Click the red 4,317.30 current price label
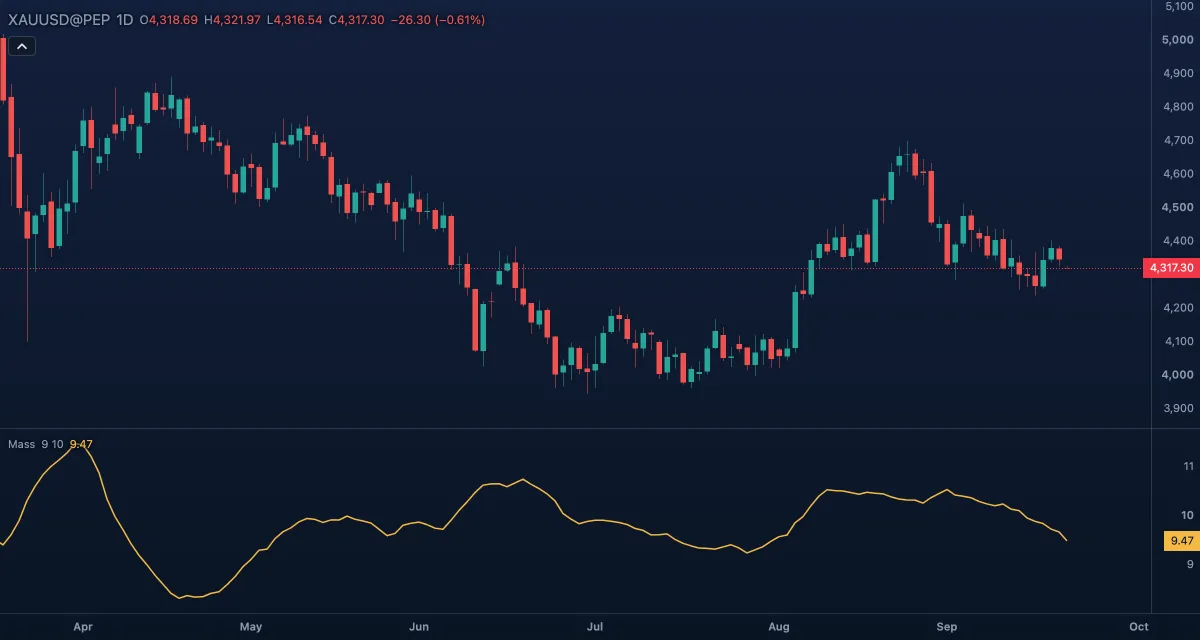1200x640 pixels. point(1171,268)
